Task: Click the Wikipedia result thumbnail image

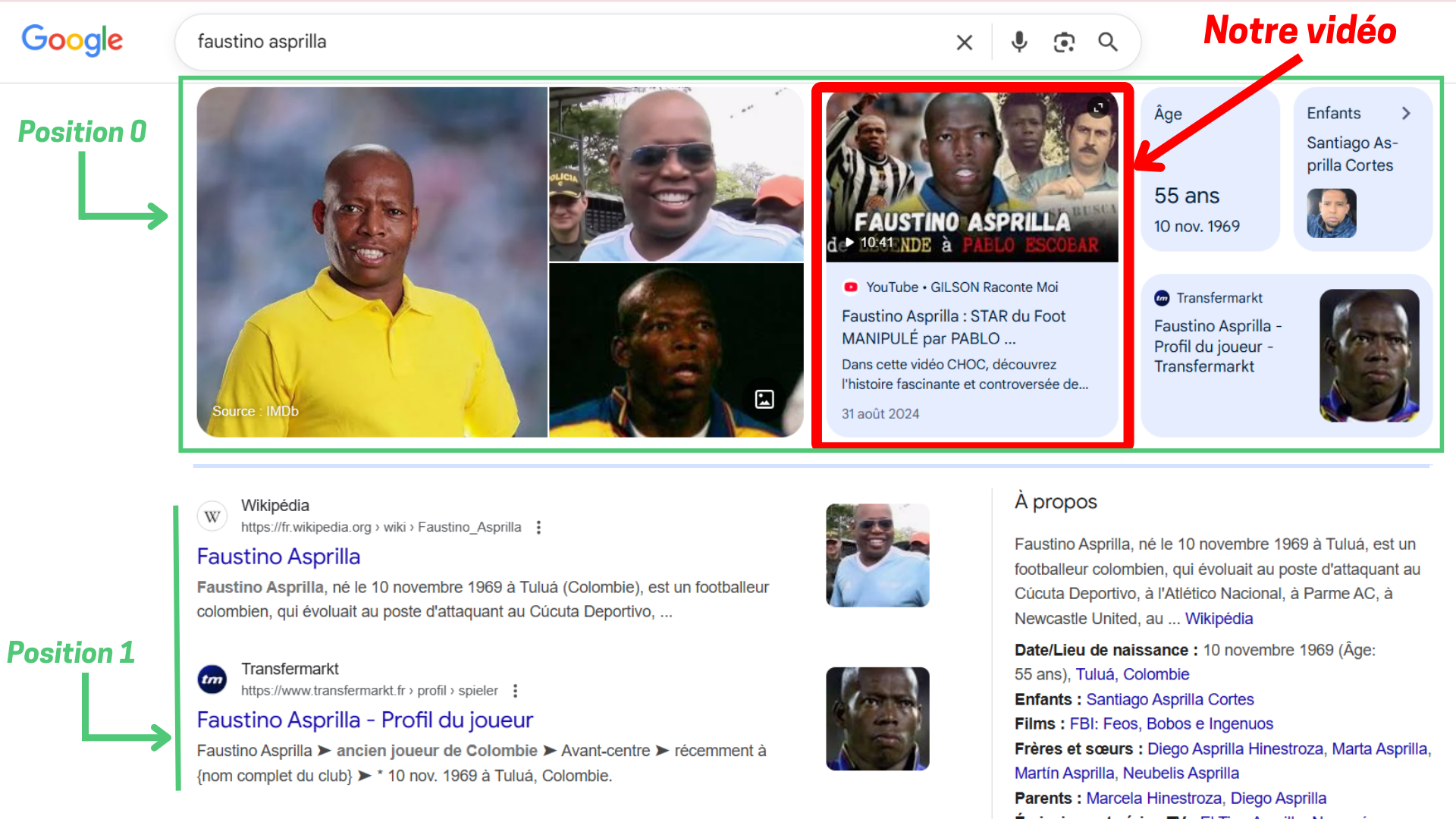Action: 877,555
